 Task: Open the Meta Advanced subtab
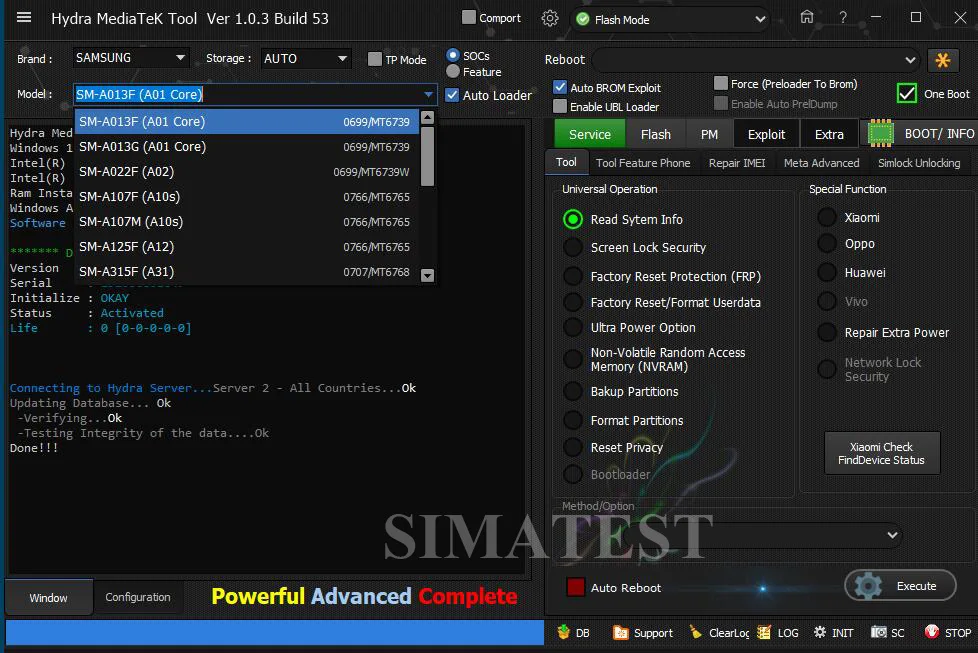coord(821,163)
